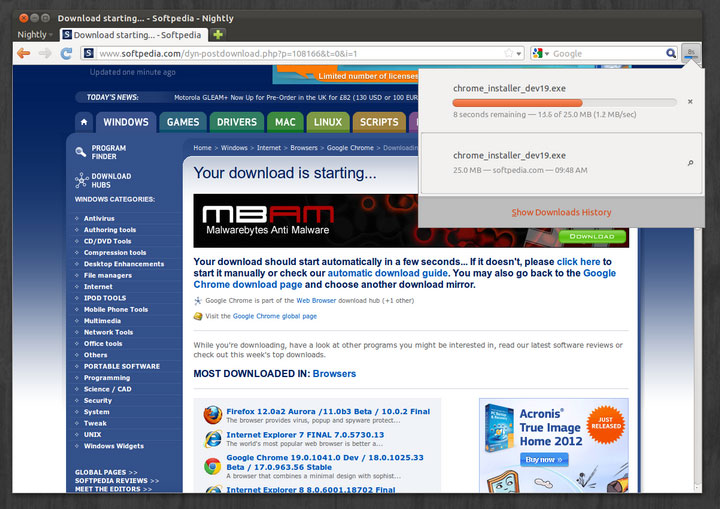Show completed download in containing folder
Image resolution: width=720 pixels, height=509 pixels.
(690, 163)
